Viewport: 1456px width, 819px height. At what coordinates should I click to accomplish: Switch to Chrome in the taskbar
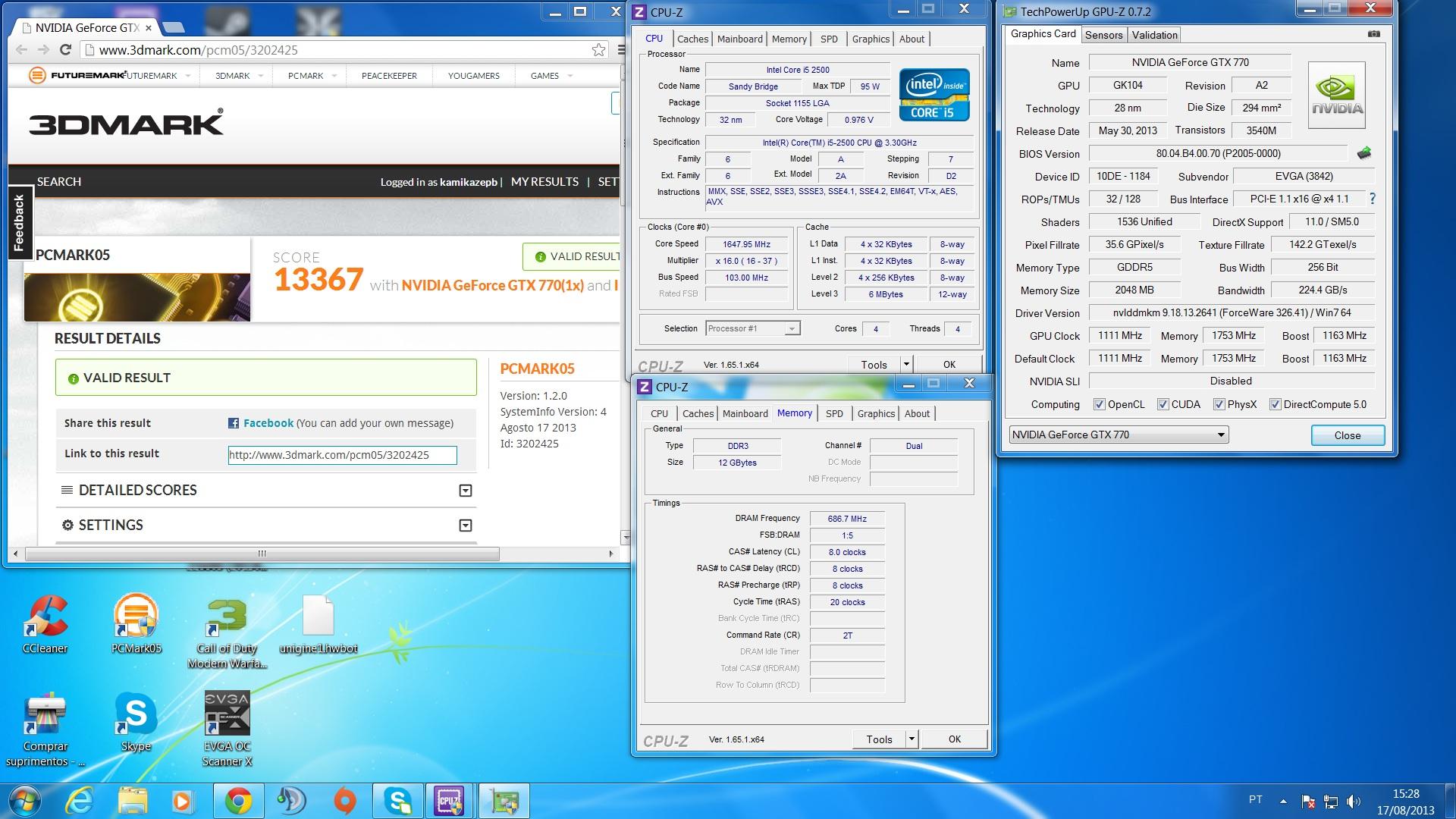(x=238, y=801)
